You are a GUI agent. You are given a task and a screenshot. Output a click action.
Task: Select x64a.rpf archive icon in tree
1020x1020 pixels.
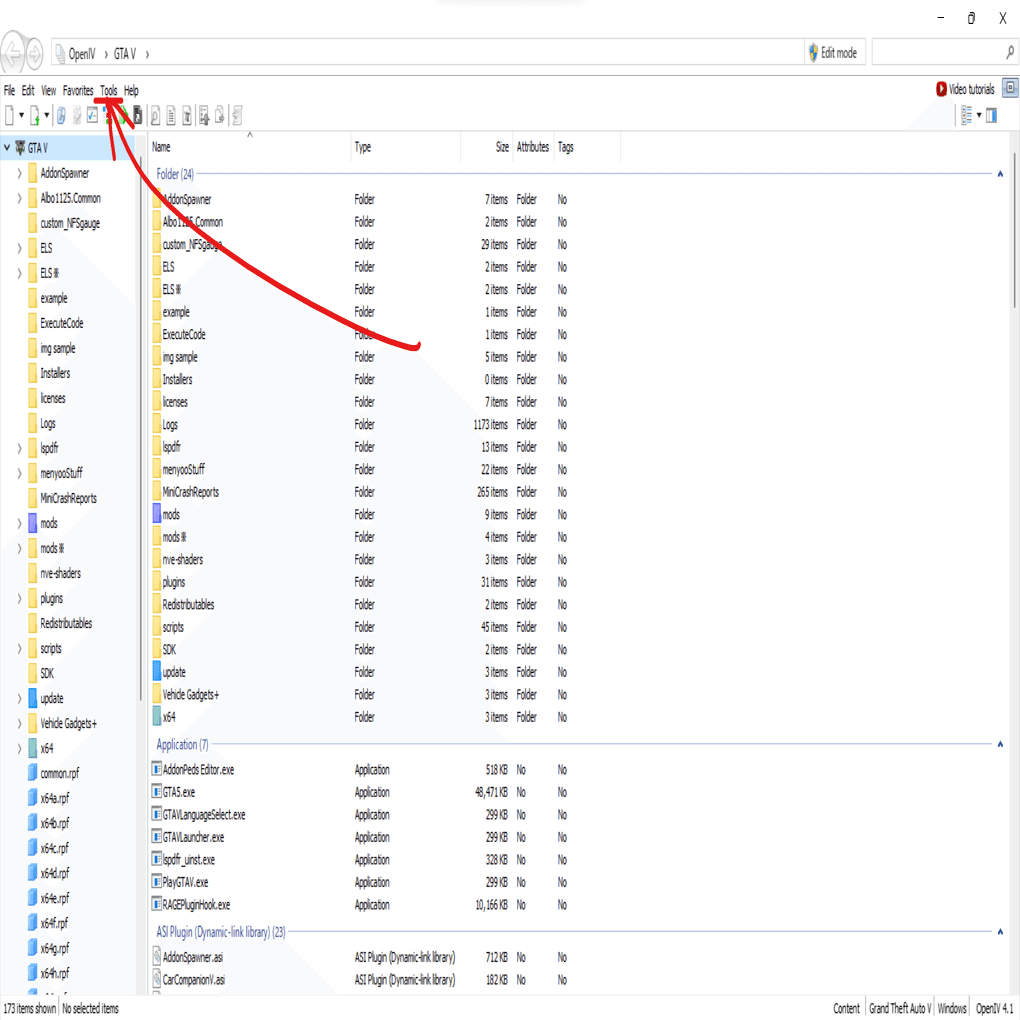click(x=33, y=798)
